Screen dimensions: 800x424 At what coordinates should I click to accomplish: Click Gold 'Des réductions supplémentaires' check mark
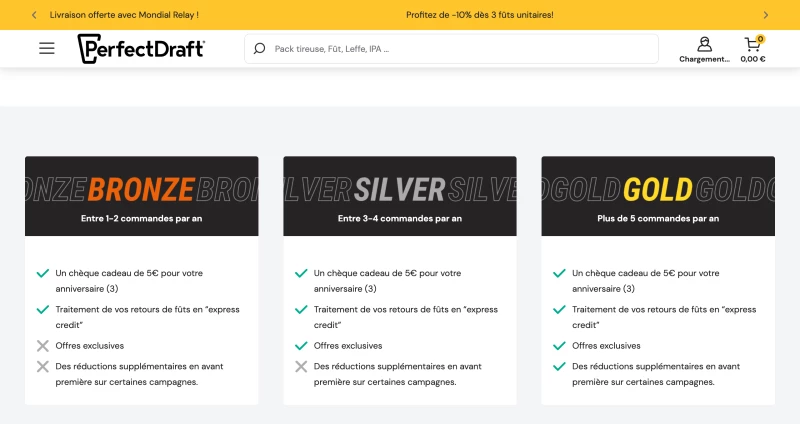559,366
